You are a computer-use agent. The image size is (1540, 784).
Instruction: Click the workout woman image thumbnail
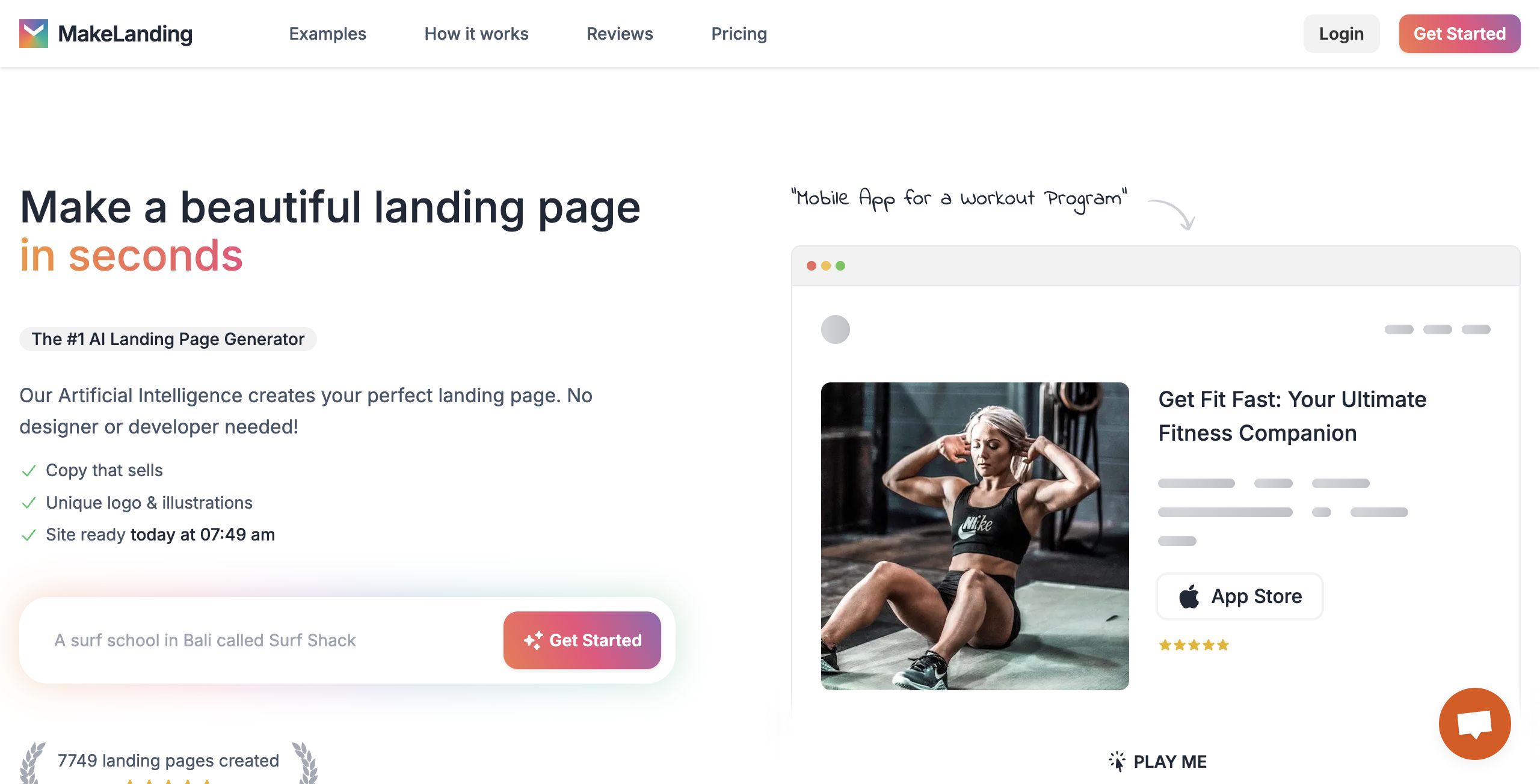click(x=975, y=536)
